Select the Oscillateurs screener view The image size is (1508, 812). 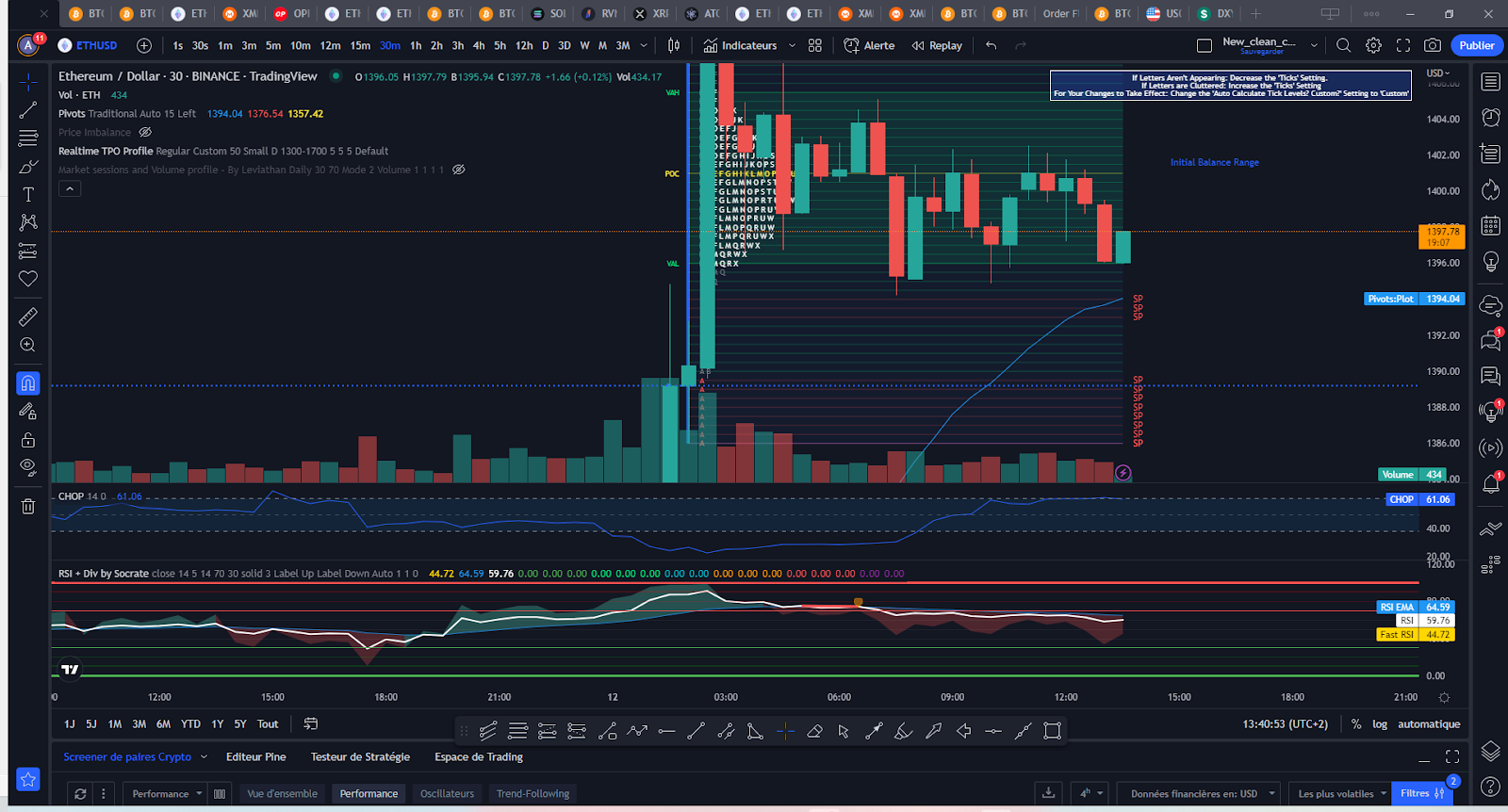[x=447, y=793]
